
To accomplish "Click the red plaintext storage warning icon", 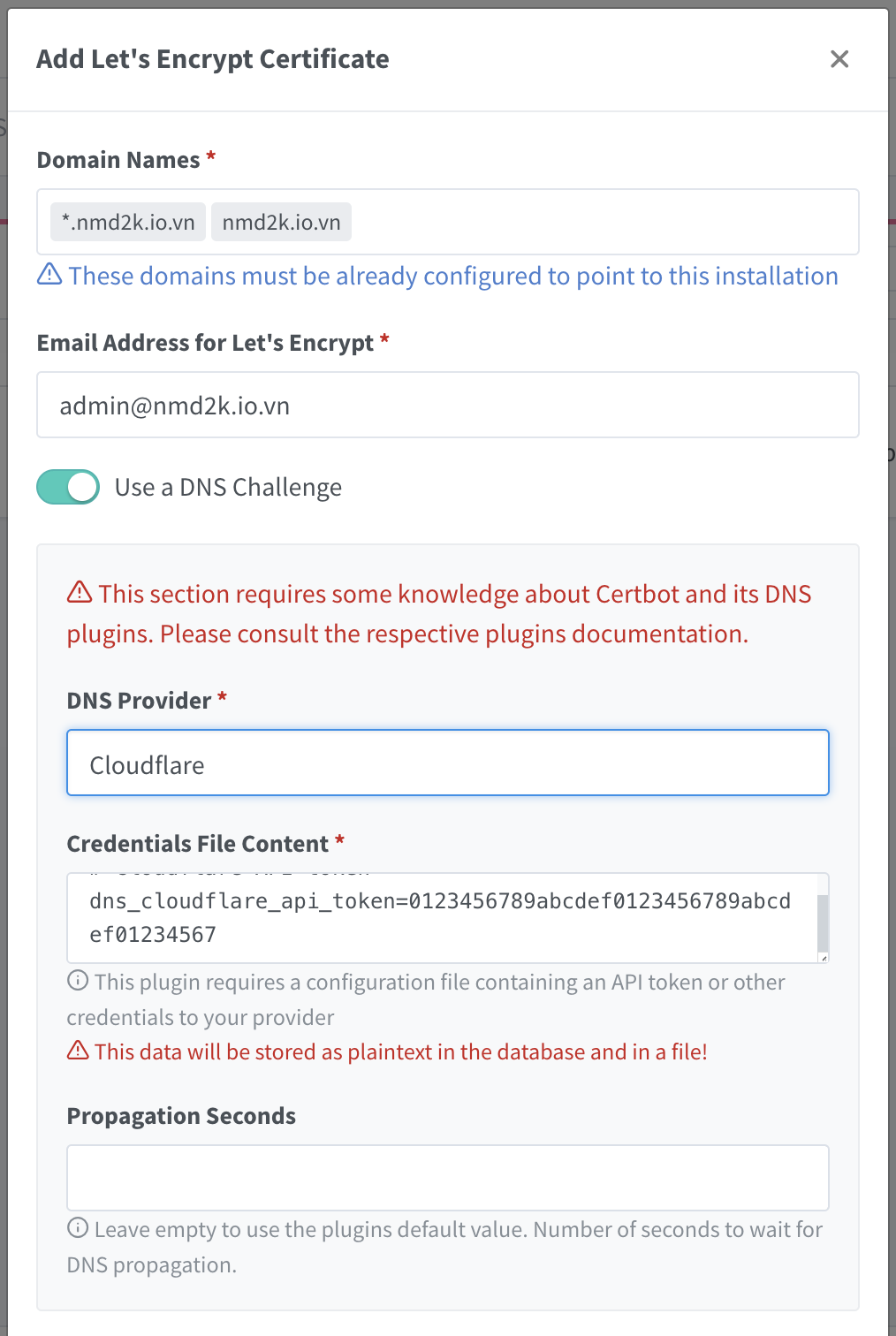I will click(78, 1051).
